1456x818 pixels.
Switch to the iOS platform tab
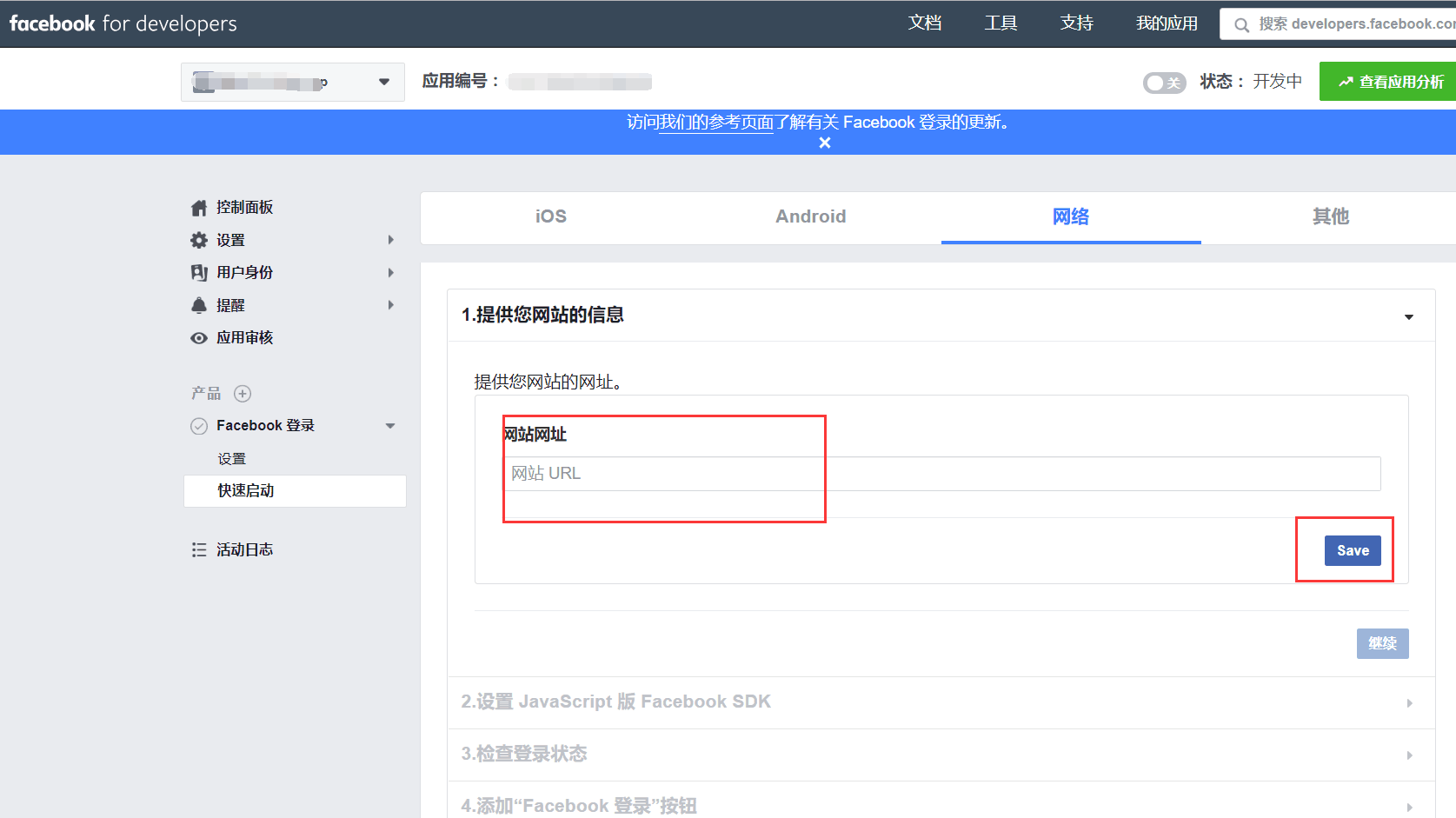[550, 216]
